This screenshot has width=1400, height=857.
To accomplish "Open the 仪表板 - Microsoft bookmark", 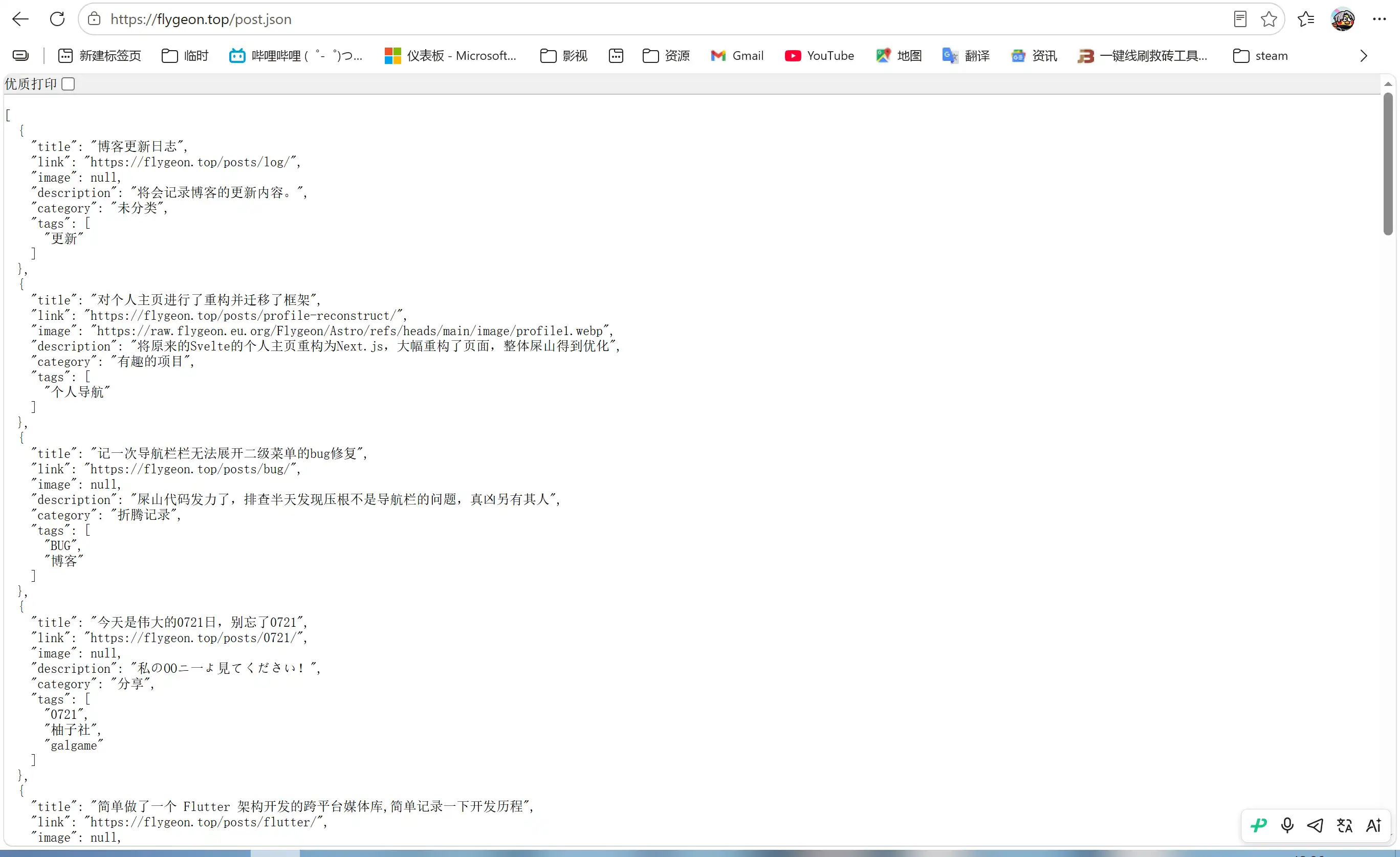I will coord(451,55).
